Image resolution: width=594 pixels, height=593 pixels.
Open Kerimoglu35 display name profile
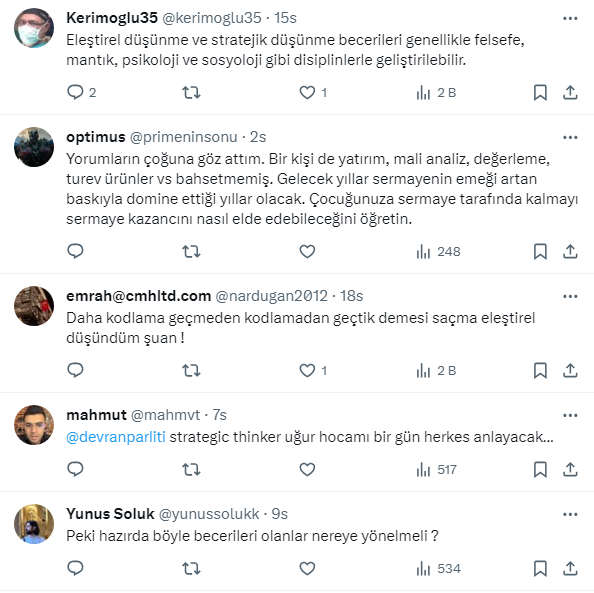112,18
